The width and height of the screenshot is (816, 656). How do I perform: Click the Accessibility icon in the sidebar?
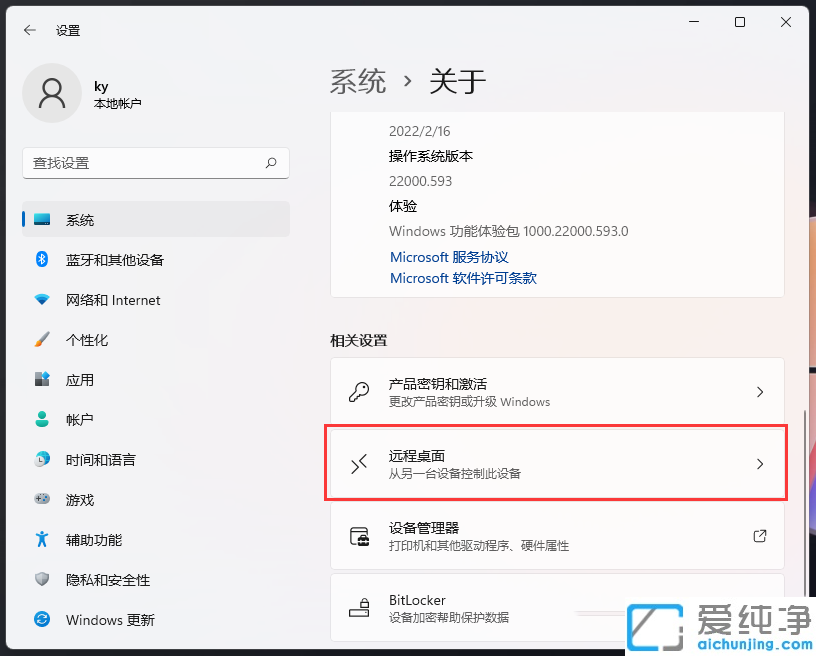click(42, 539)
